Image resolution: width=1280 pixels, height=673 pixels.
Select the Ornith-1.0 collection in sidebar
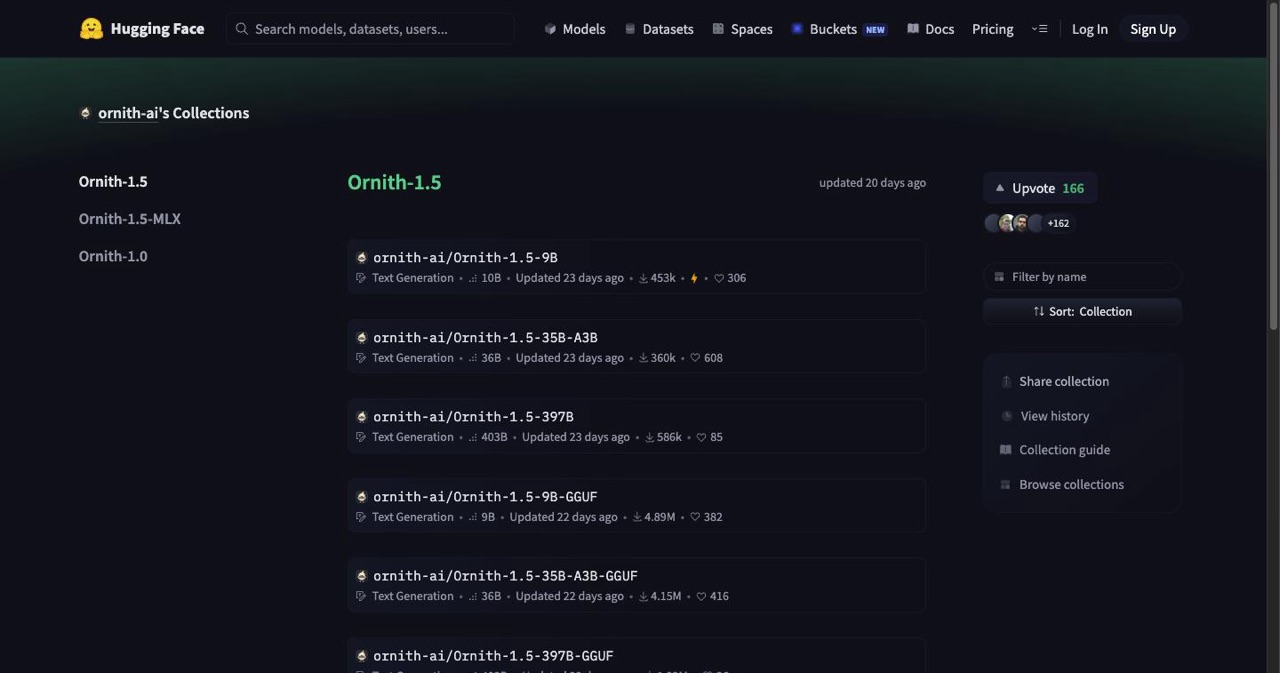tap(113, 256)
